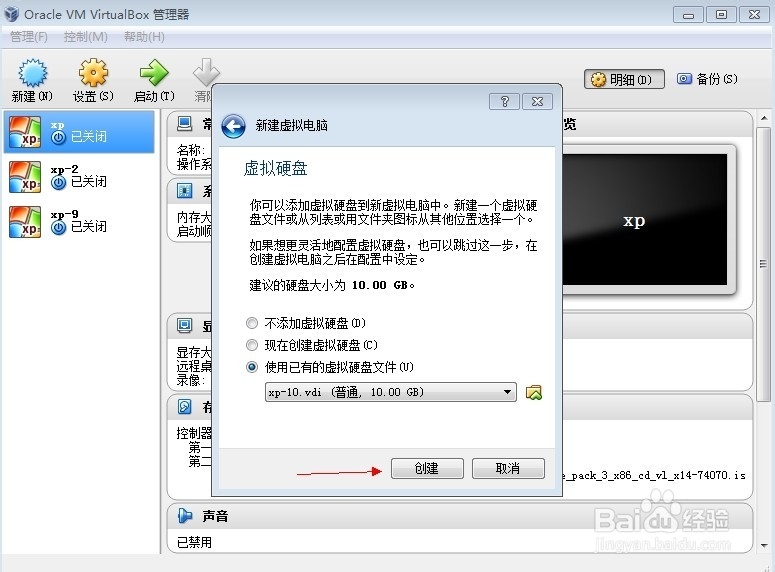This screenshot has width=775, height=572.
Task: Click the 新建 (New) toolbar icon
Action: pos(32,73)
